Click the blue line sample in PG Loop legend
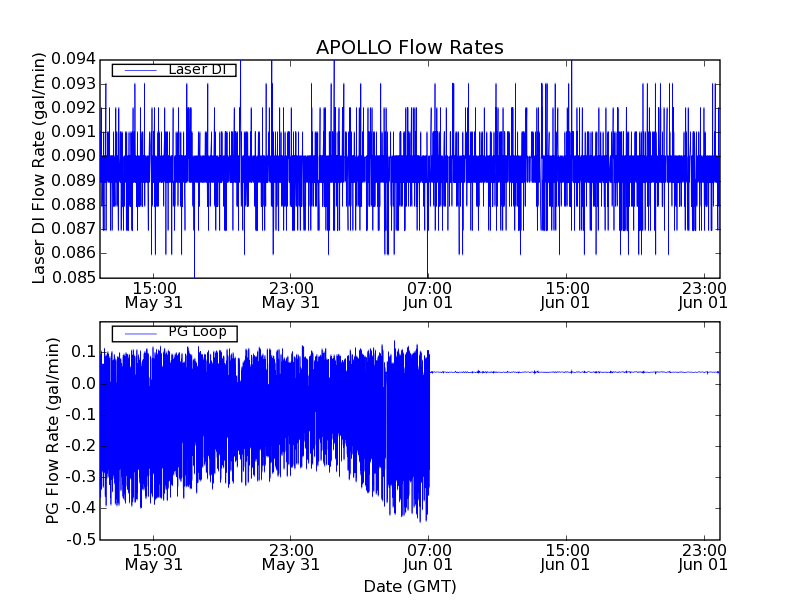 coord(138,332)
